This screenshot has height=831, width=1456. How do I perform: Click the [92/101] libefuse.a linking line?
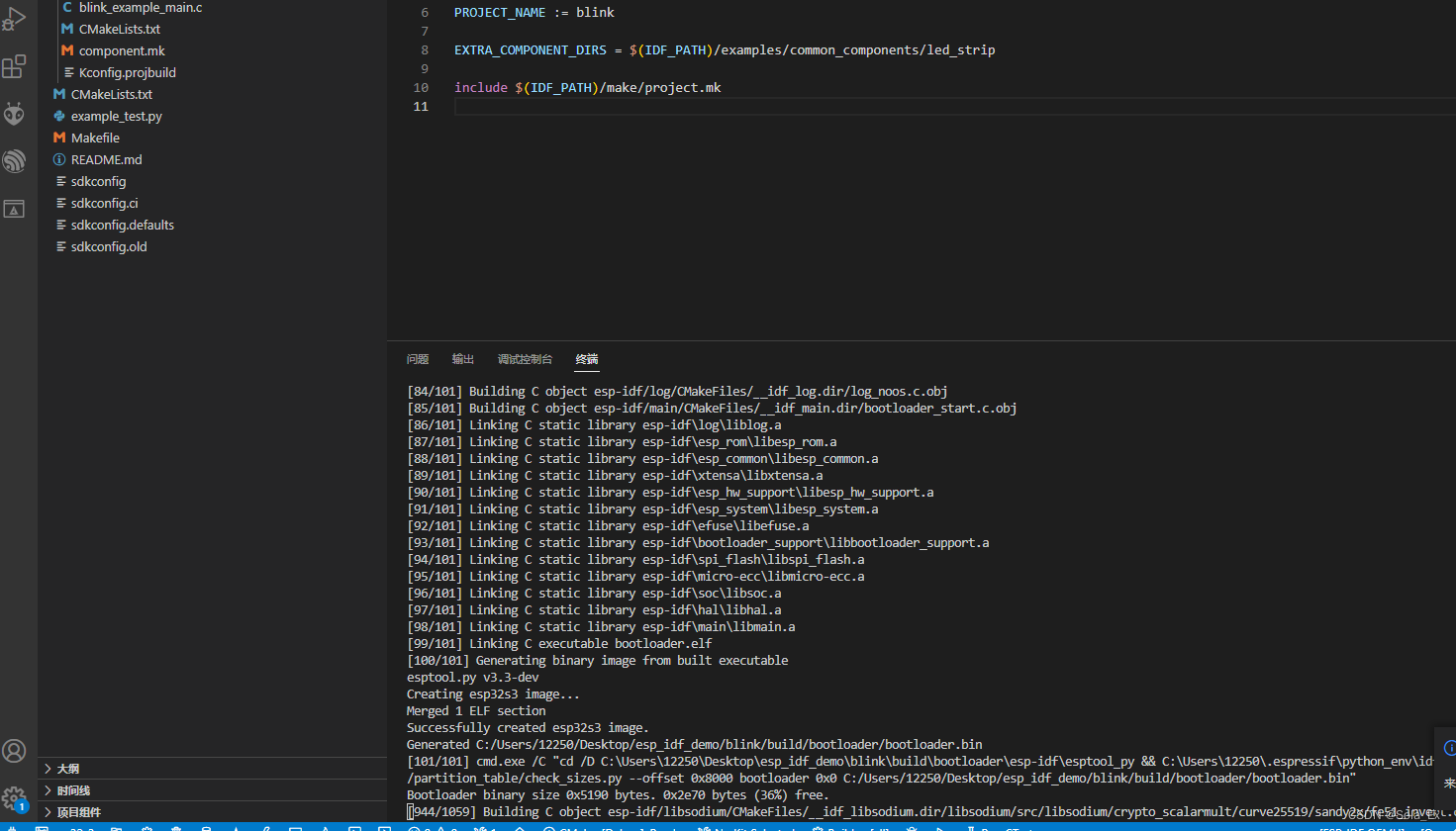[x=608, y=526]
